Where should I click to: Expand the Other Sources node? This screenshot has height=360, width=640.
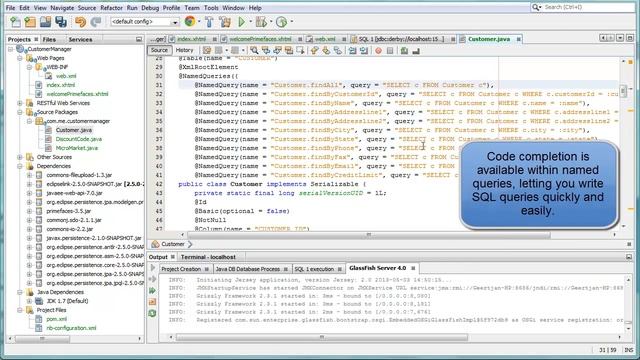click(20, 157)
